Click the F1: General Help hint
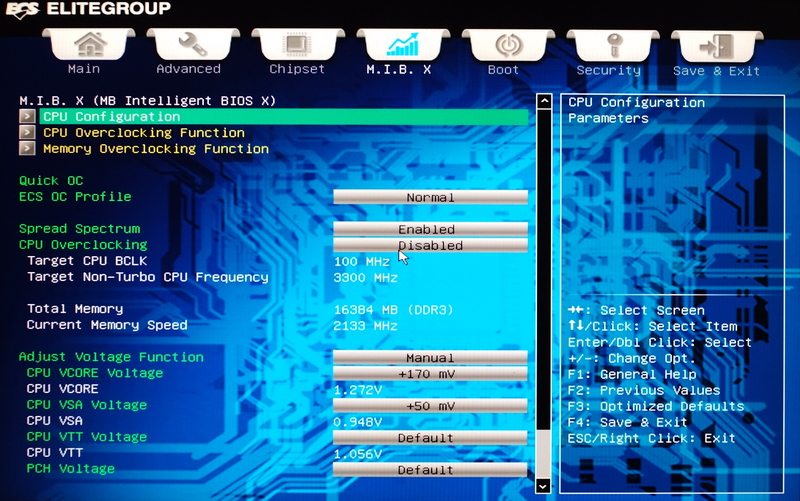Screen dimensions: 800x501 632,374
